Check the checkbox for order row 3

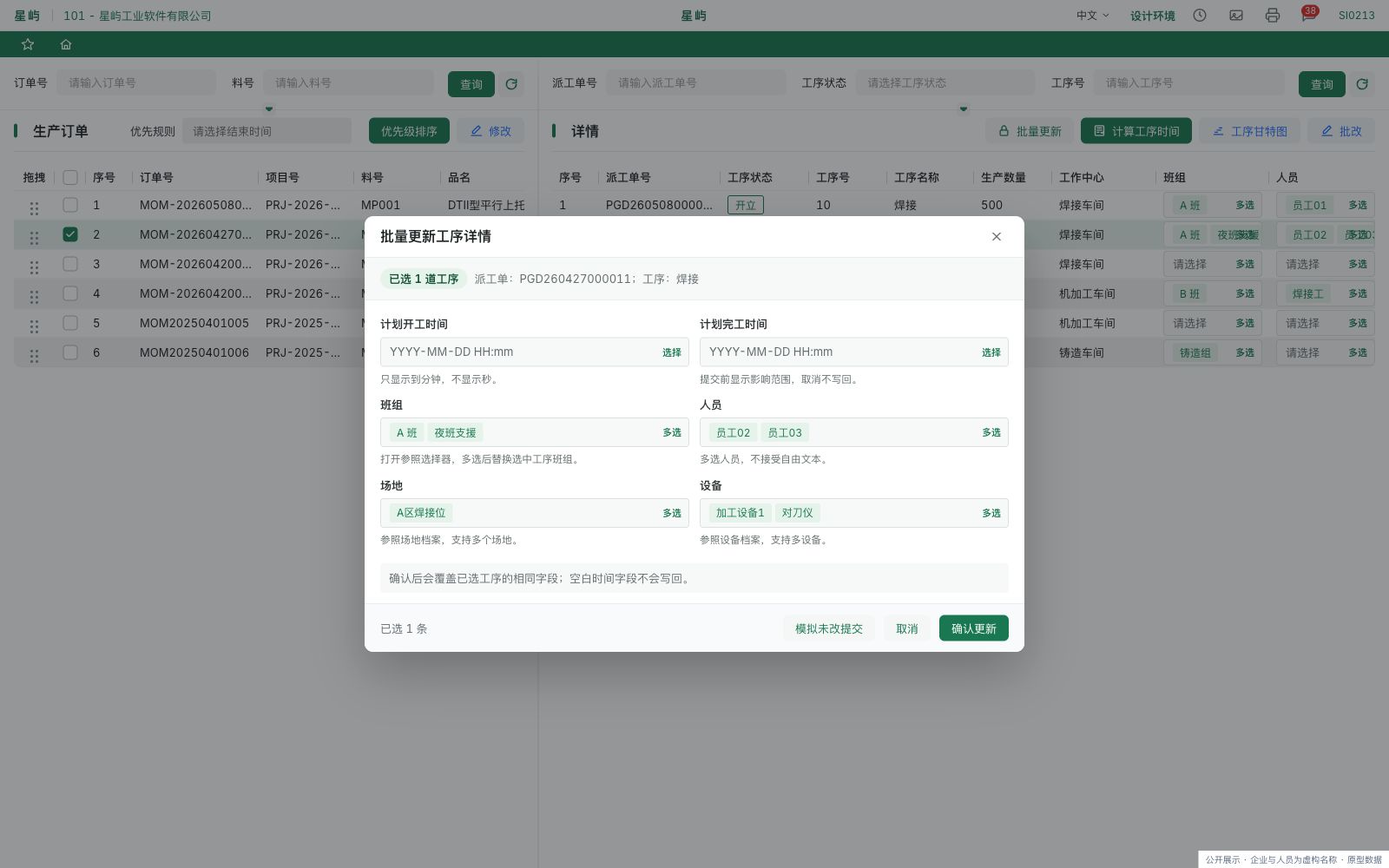point(70,264)
